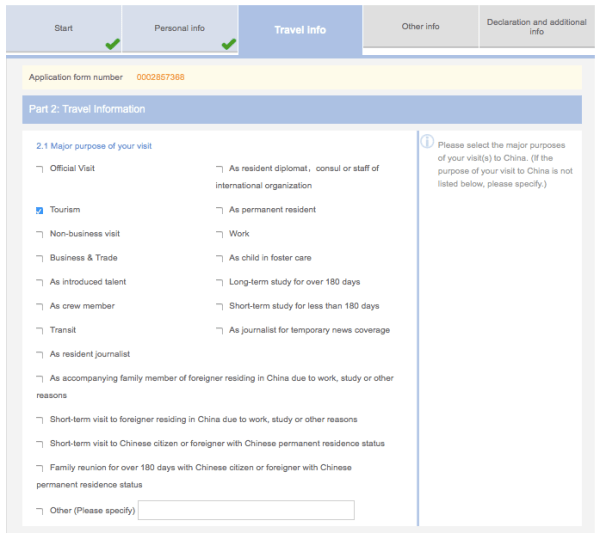The image size is (600, 533).
Task: Open Declaration and additional info tab
Action: coord(536,27)
